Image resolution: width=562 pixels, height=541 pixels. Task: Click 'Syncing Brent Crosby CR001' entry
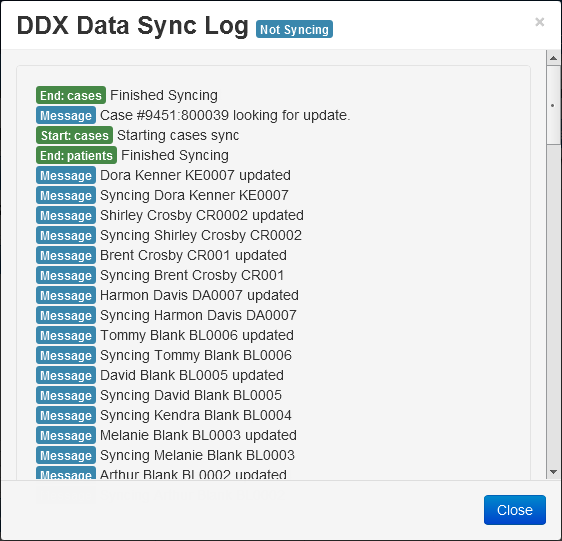click(x=192, y=275)
